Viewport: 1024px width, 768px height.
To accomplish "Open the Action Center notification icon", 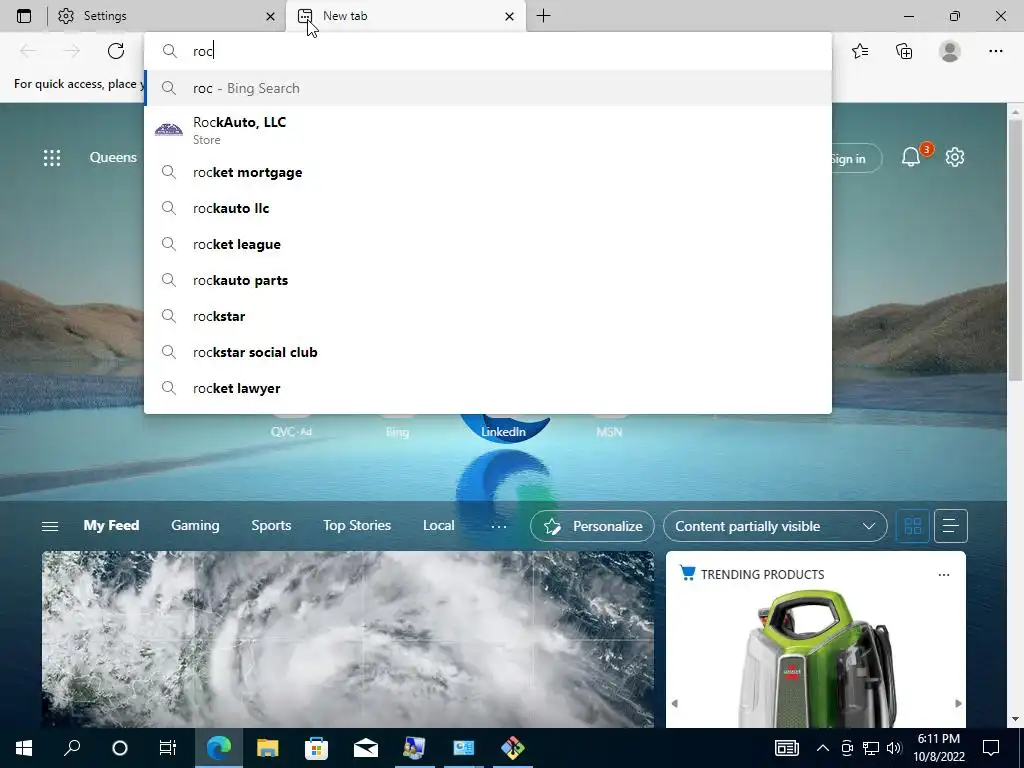I will pos(991,748).
